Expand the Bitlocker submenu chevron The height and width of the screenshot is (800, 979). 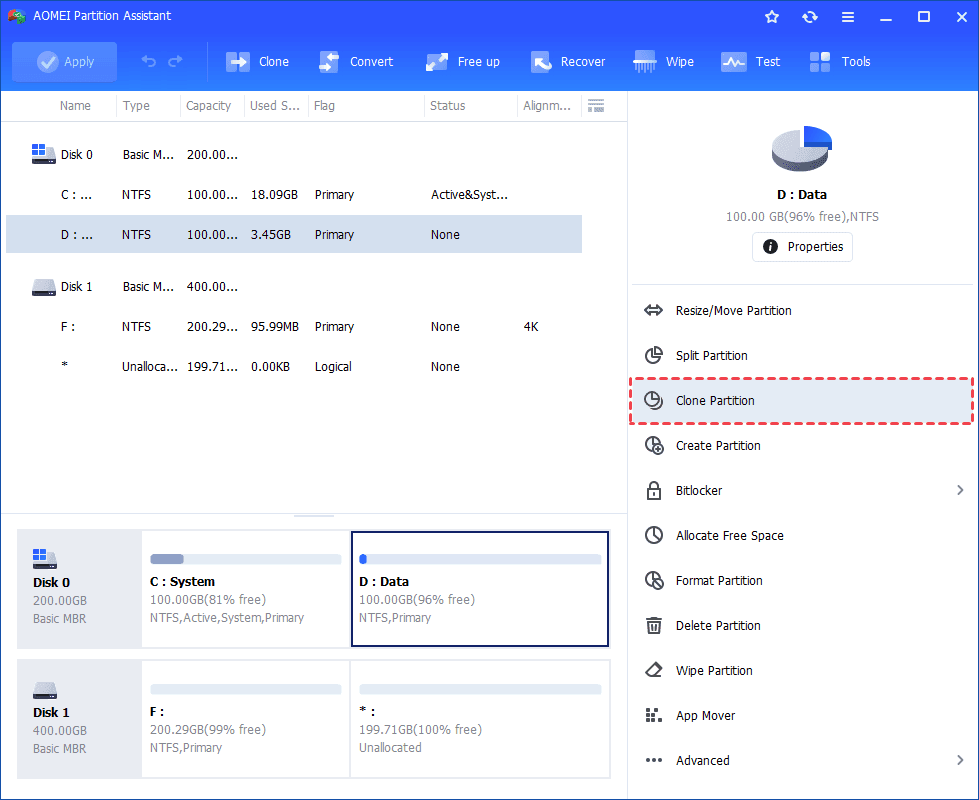click(x=960, y=490)
